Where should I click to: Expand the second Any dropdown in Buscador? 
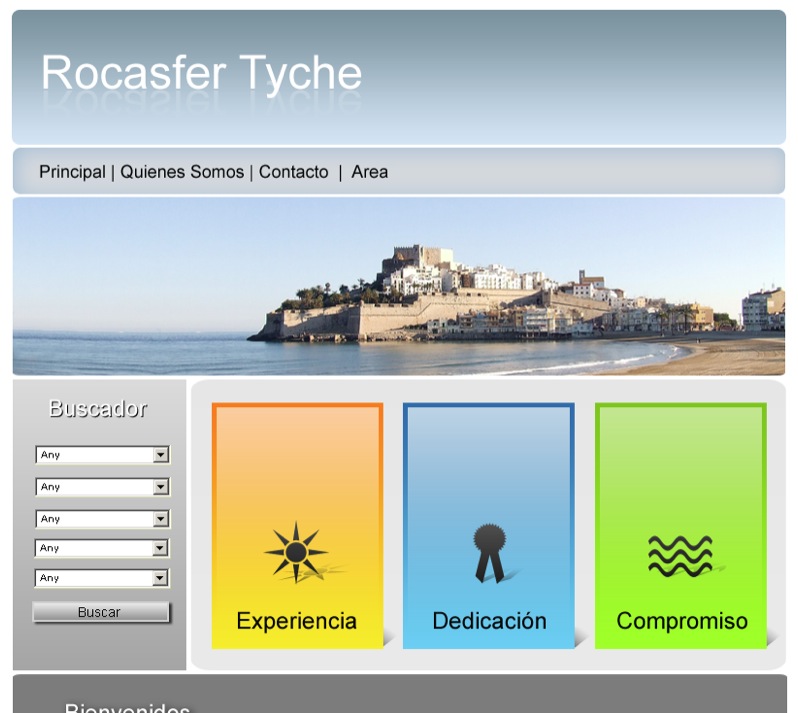pos(102,487)
